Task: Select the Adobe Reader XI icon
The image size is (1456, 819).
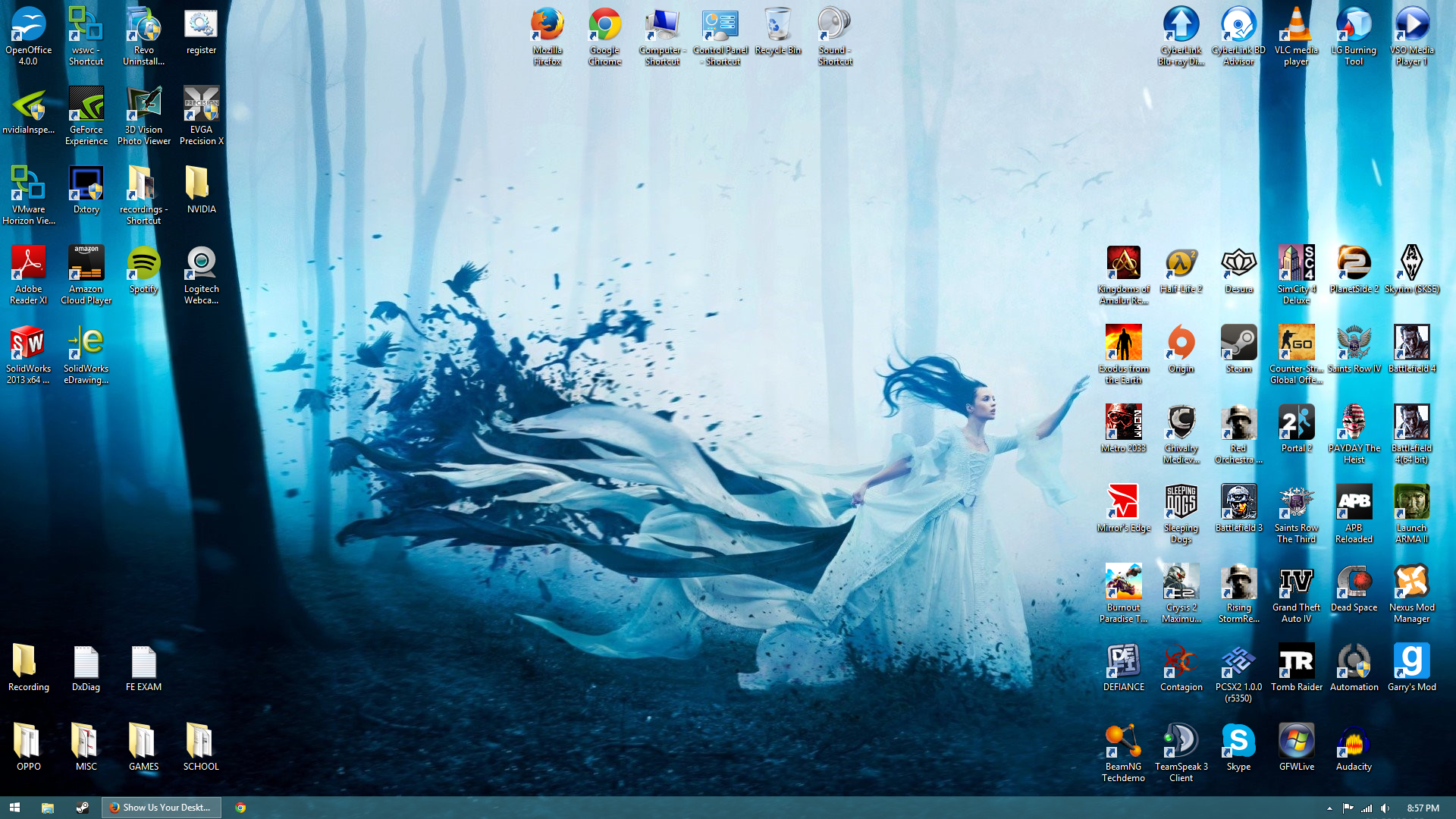Action: tap(29, 275)
